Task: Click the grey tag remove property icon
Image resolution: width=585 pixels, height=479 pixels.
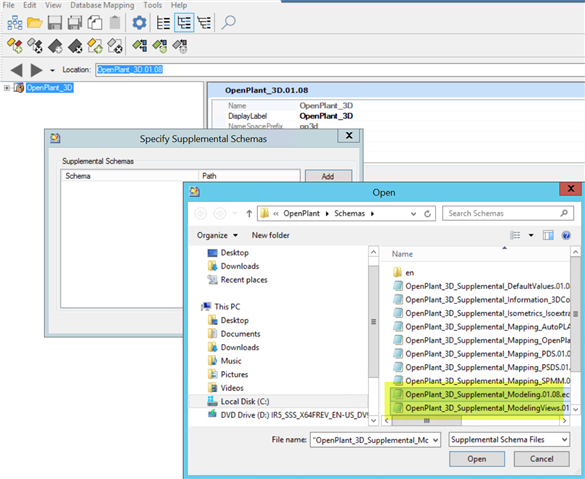Action: (115, 46)
